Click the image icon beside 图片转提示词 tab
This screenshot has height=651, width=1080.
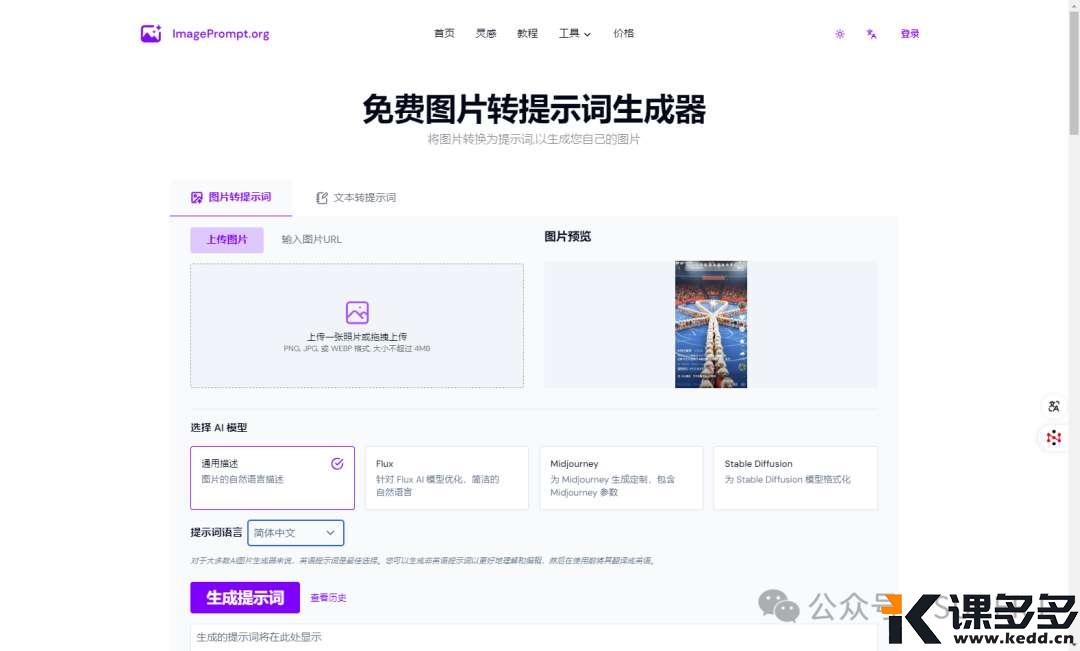197,197
